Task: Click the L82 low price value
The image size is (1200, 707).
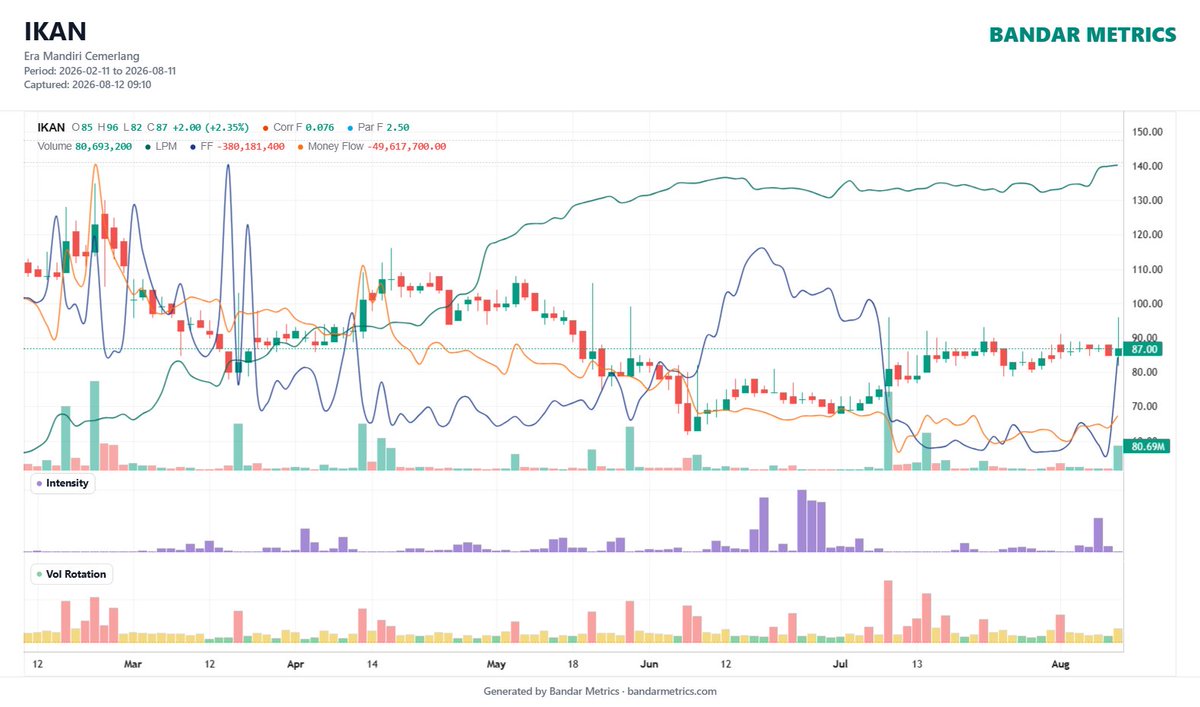Action: point(132,127)
